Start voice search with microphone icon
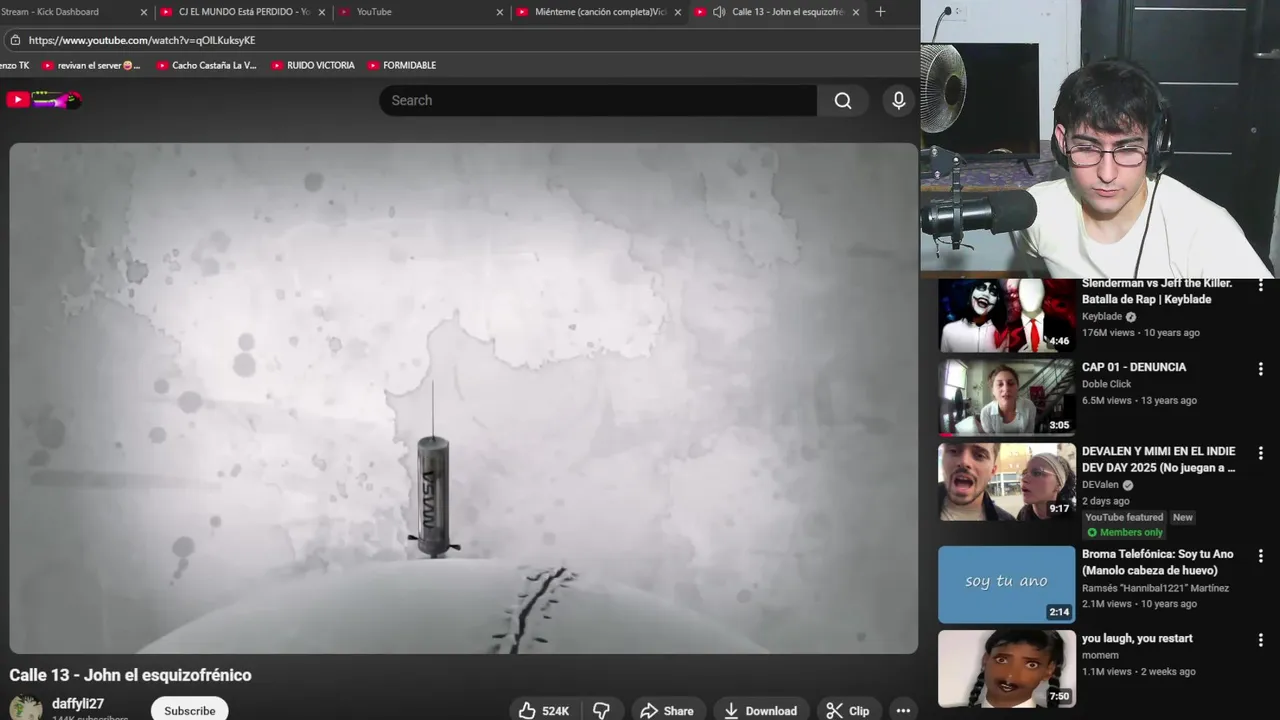The image size is (1280, 720). [x=898, y=100]
